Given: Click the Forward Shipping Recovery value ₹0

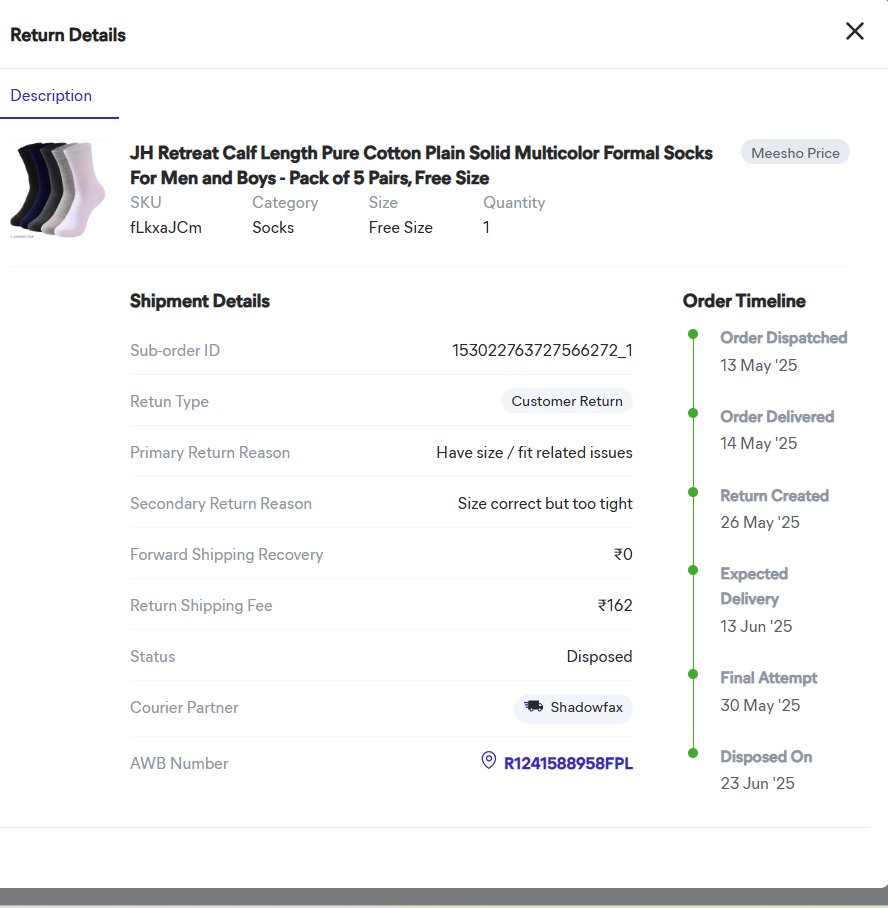Looking at the screenshot, I should [x=623, y=554].
